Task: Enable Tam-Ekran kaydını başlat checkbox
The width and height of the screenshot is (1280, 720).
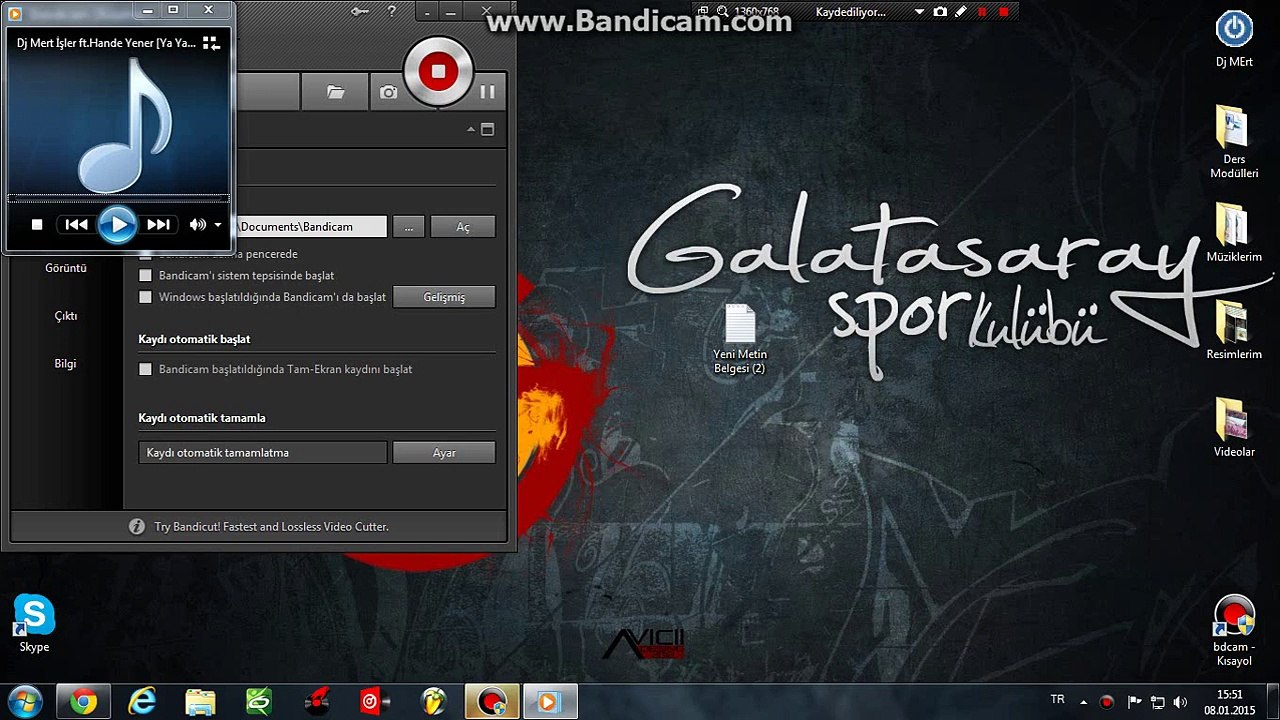Action: click(x=145, y=369)
